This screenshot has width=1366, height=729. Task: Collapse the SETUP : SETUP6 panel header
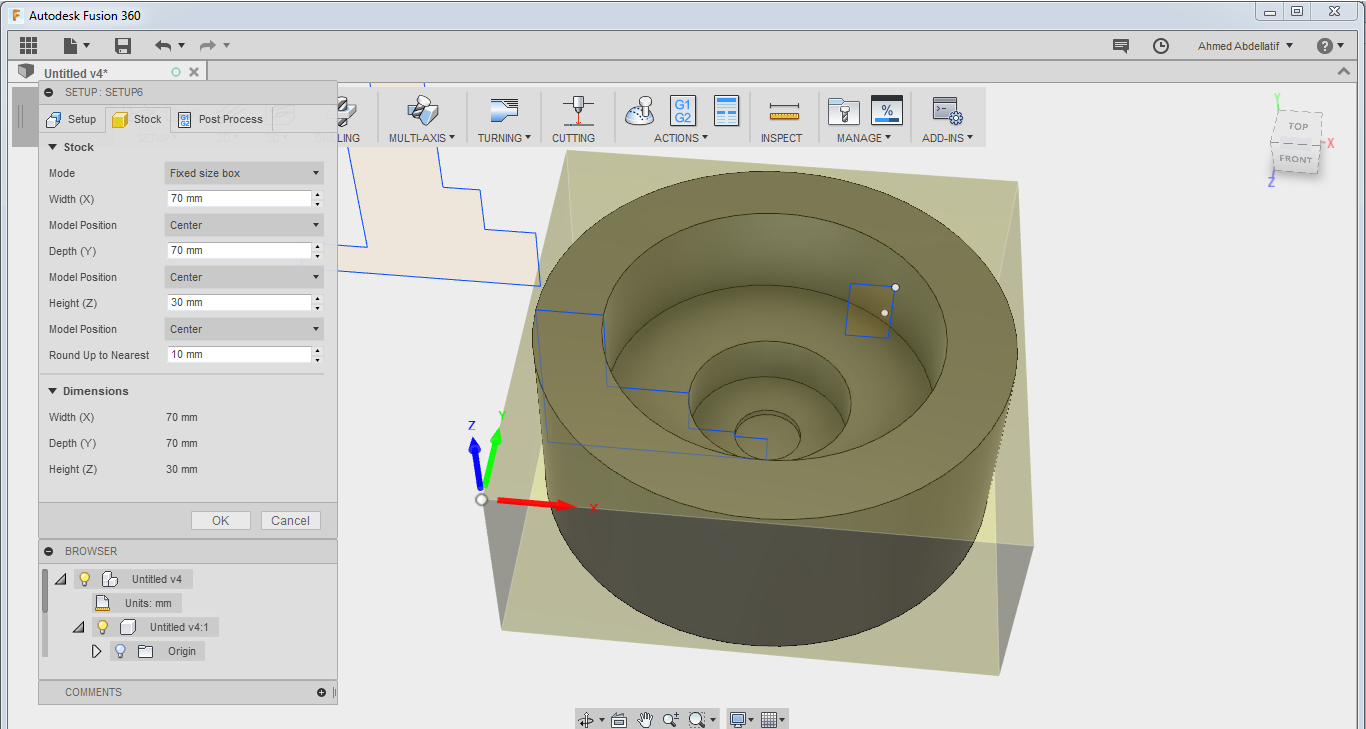coord(49,91)
